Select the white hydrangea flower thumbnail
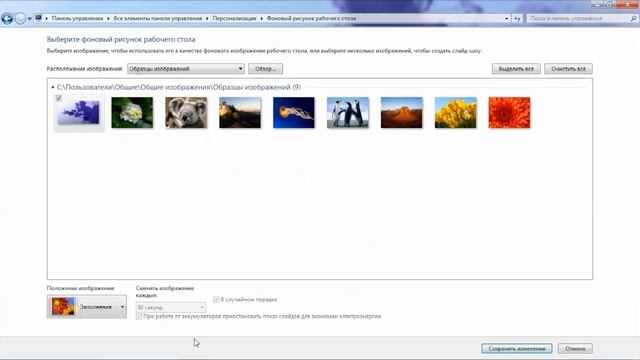 (x=132, y=113)
